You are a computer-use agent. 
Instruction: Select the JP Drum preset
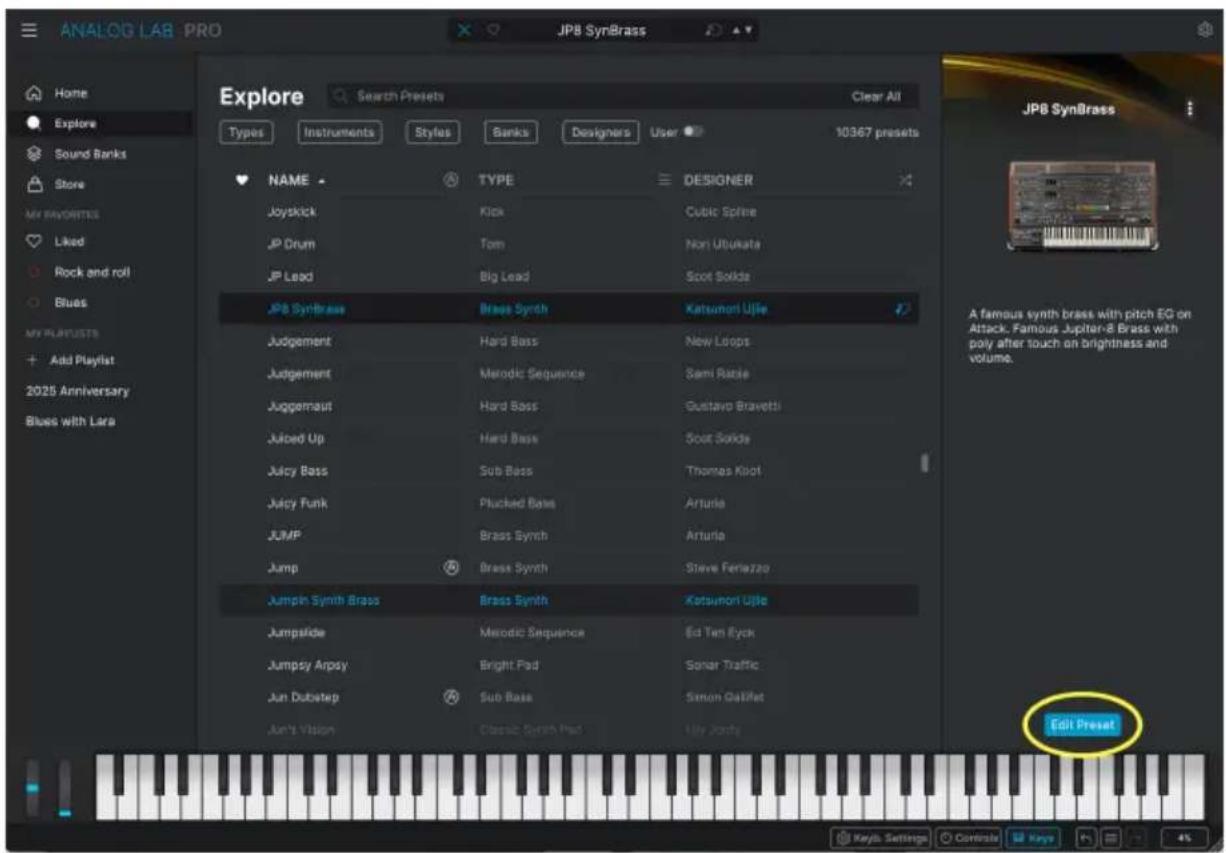click(568, 244)
